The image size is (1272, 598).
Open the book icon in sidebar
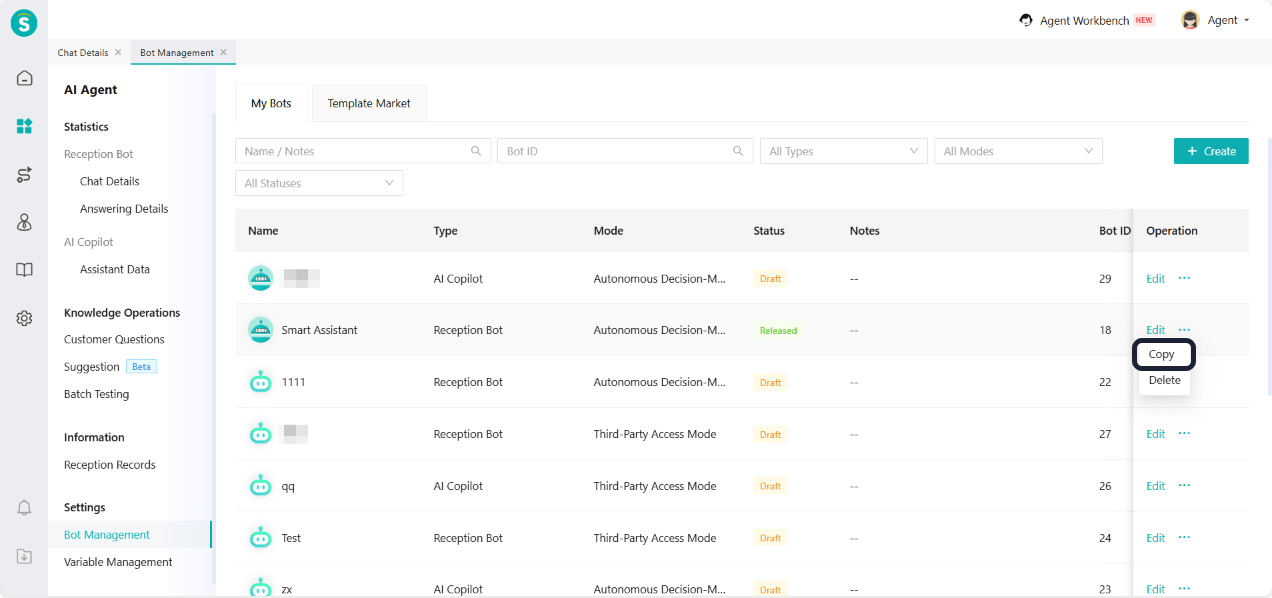(24, 270)
